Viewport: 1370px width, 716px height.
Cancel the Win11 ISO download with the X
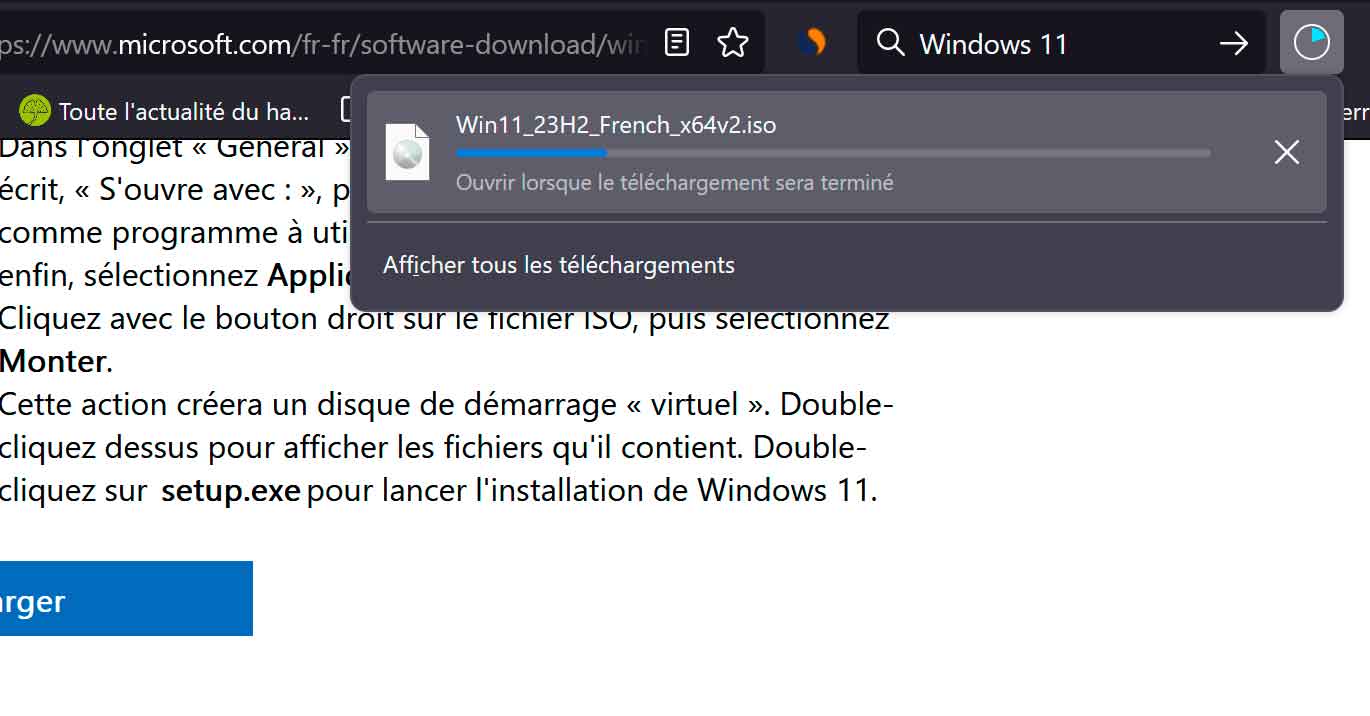point(1286,152)
